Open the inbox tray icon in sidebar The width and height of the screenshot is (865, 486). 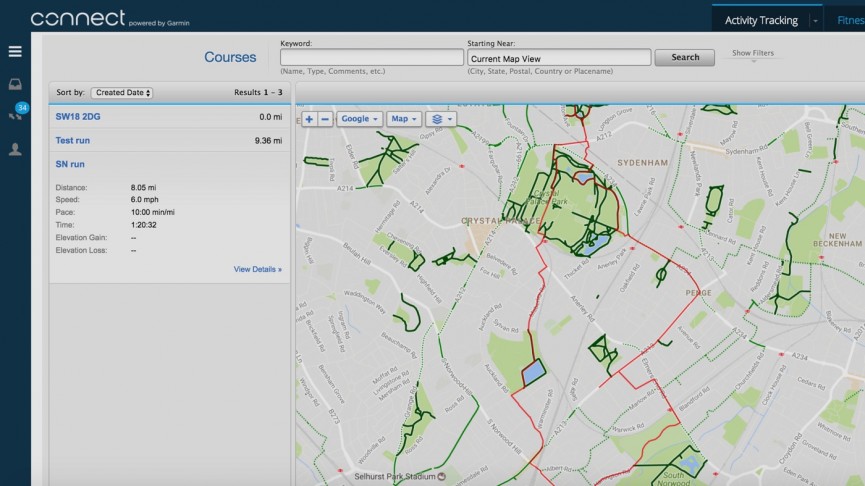[15, 84]
